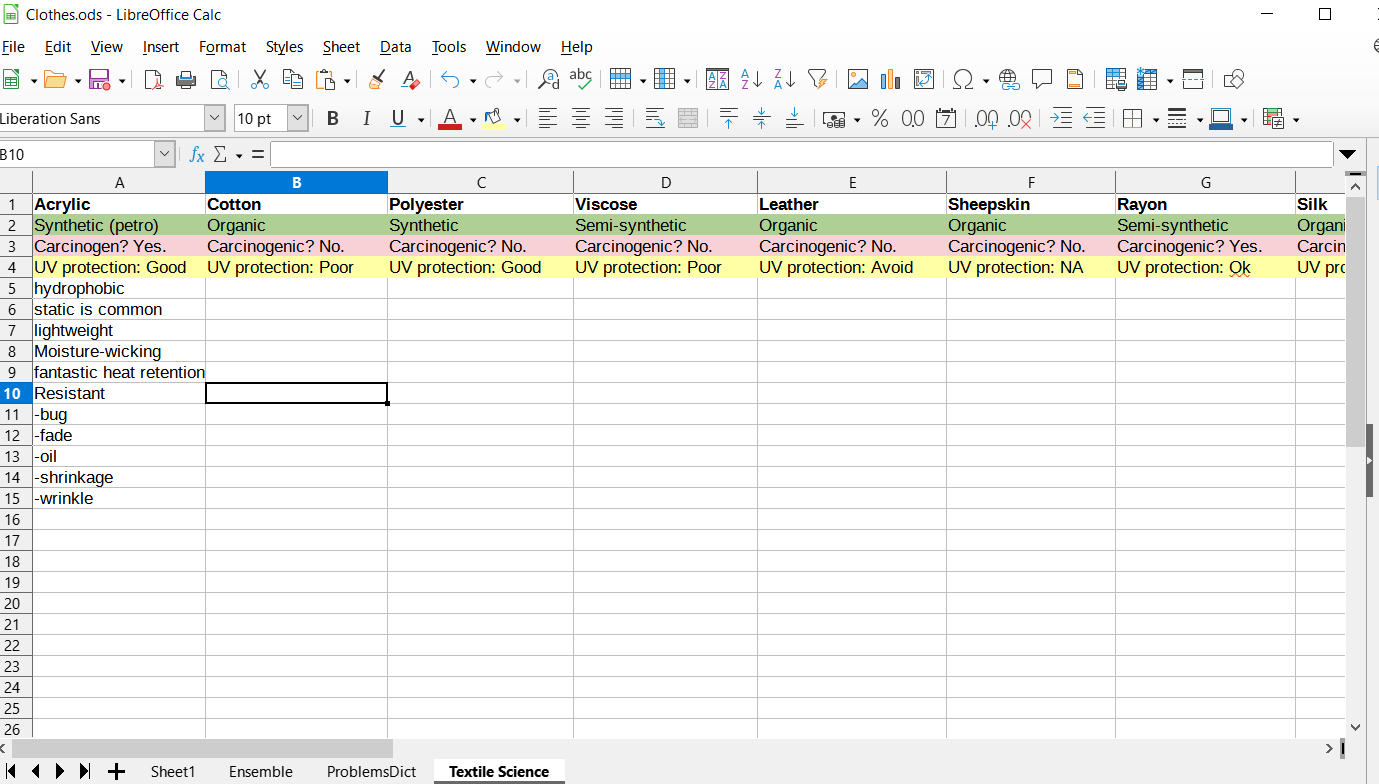Viewport: 1379px width, 784px height.
Task: Toggle Wrap Text
Action: pos(655,119)
